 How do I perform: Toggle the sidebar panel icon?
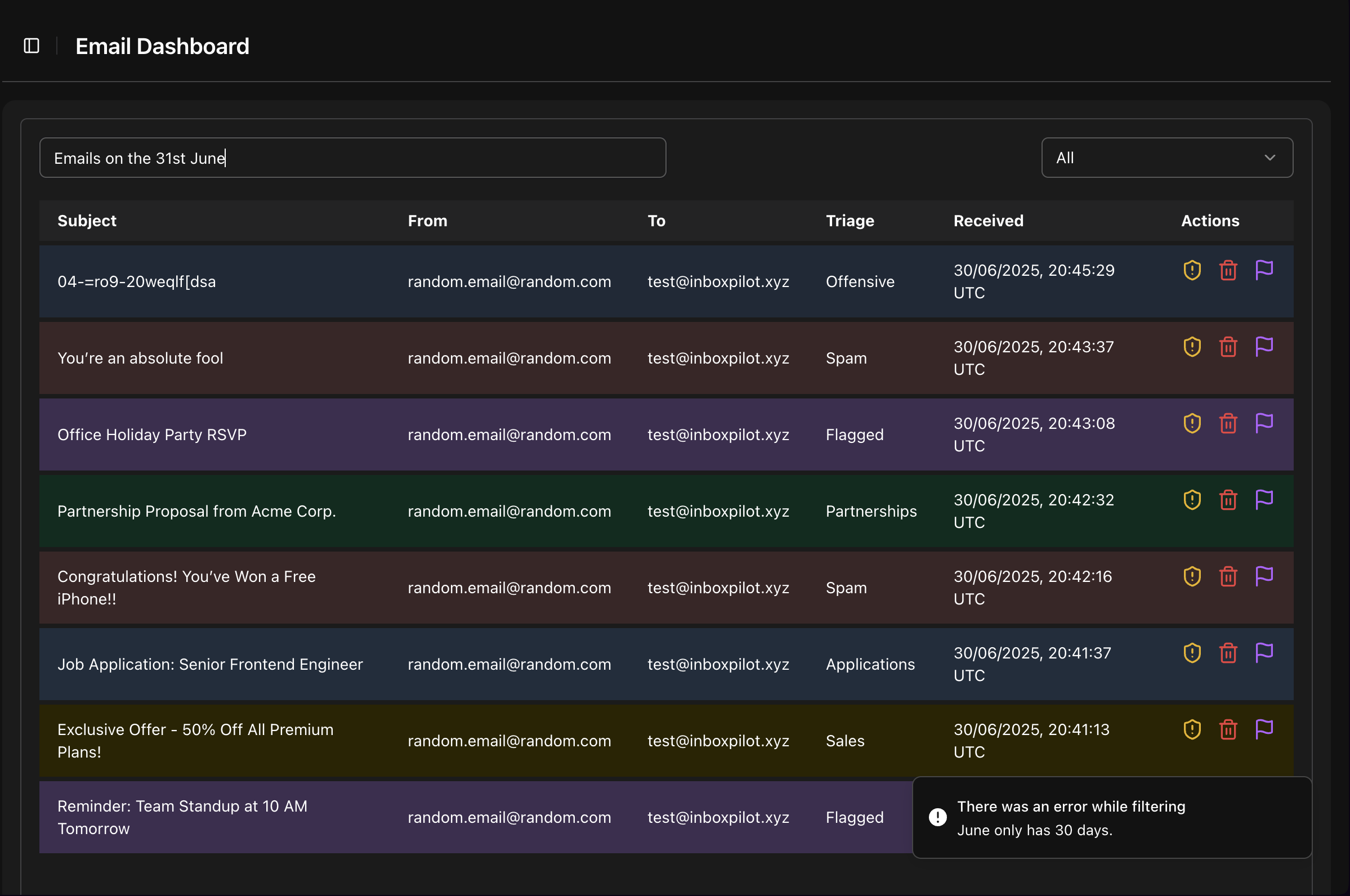coord(32,46)
